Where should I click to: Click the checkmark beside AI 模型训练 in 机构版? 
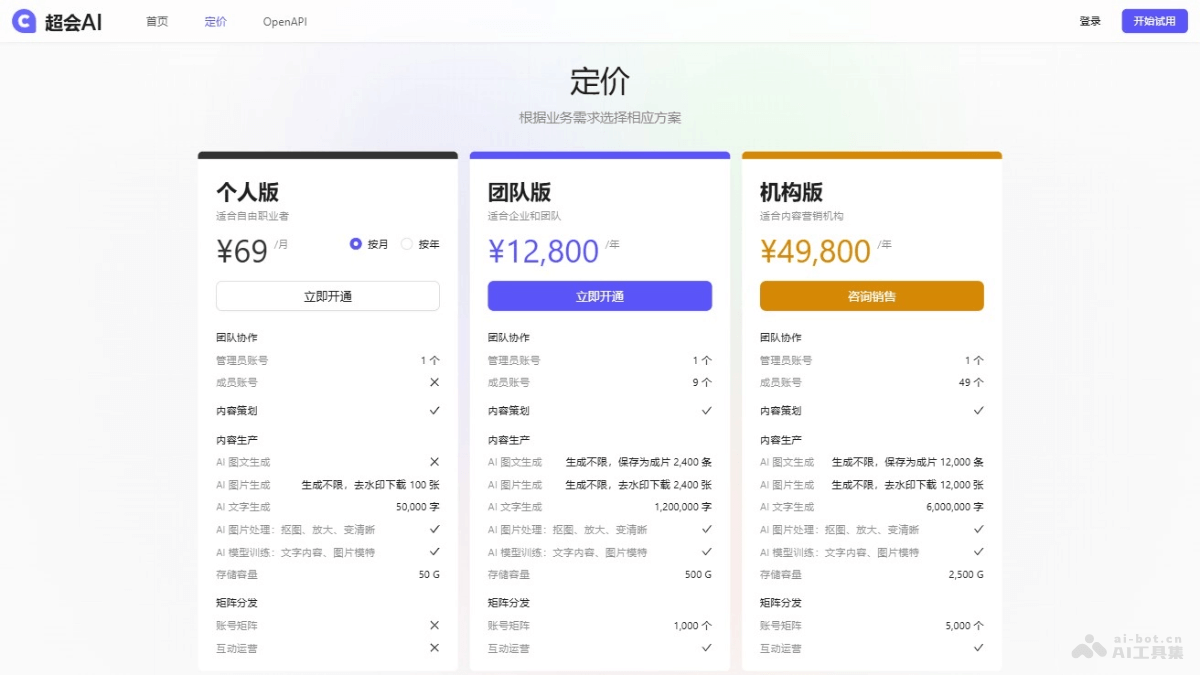pyautogui.click(x=978, y=552)
